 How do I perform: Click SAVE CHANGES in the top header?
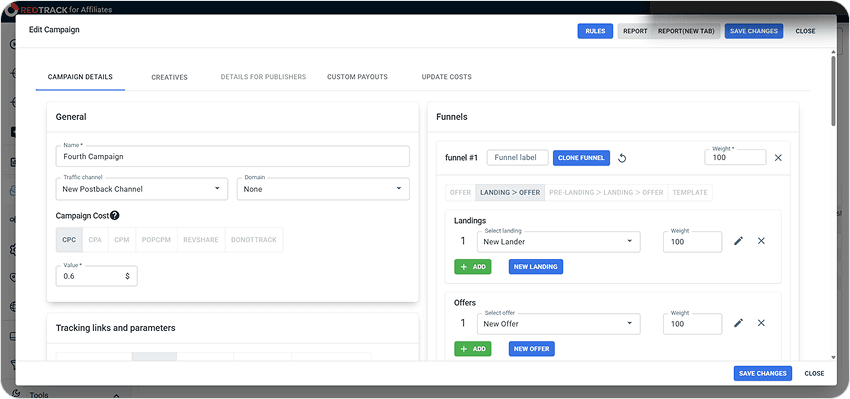[754, 31]
